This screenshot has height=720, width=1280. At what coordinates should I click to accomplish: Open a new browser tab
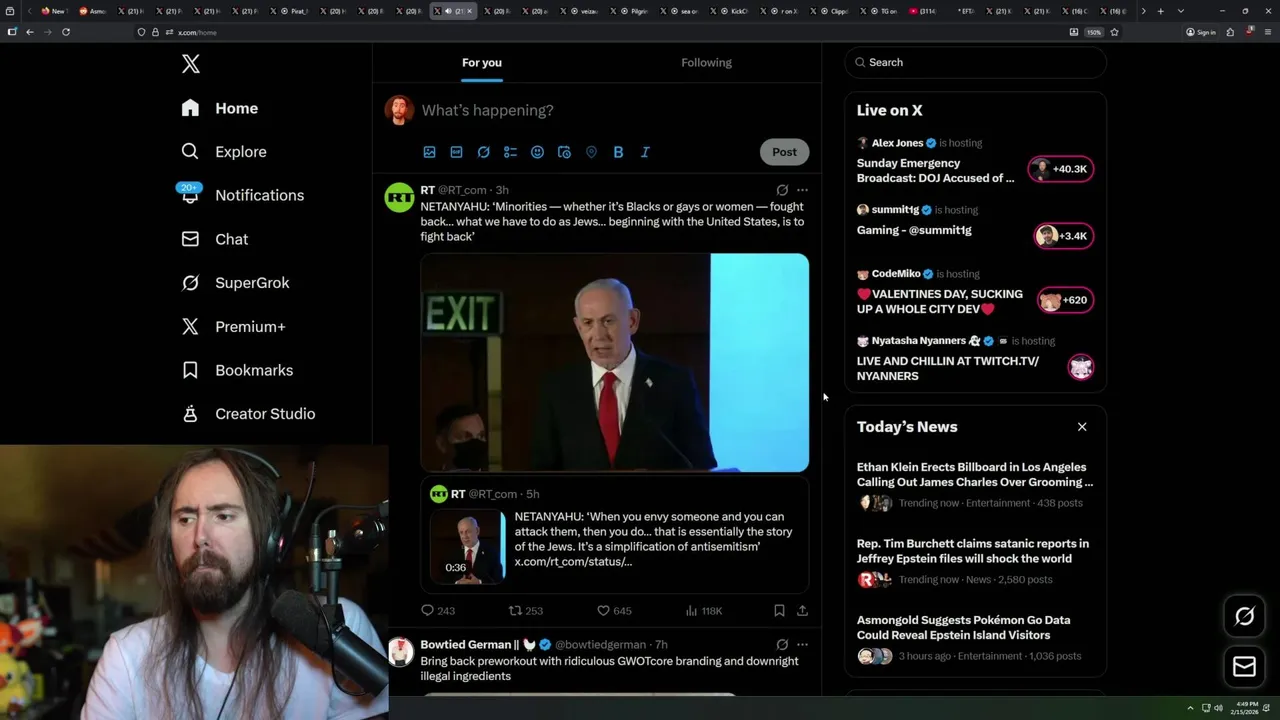pyautogui.click(x=1160, y=11)
